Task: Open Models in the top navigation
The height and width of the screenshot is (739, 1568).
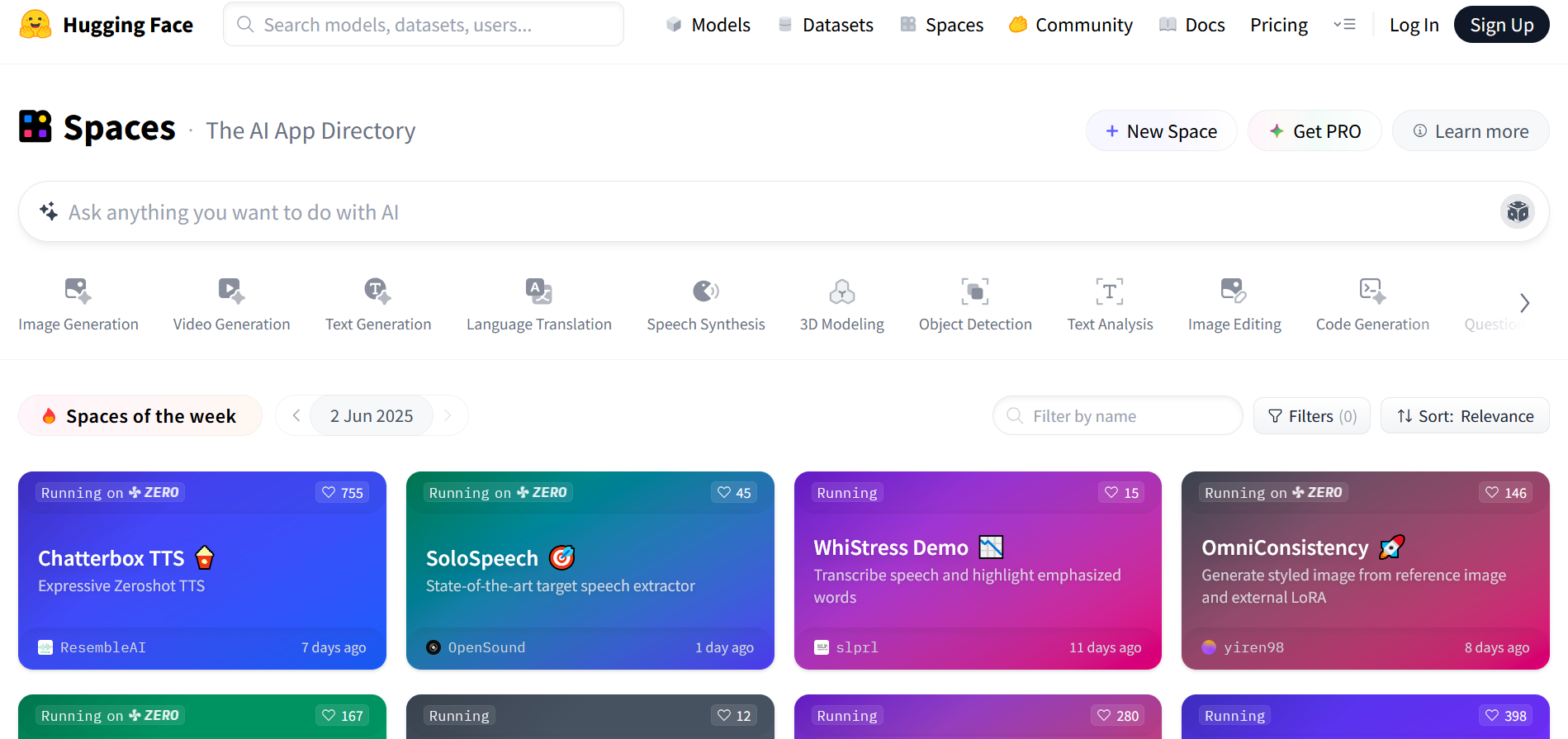Action: 708,25
